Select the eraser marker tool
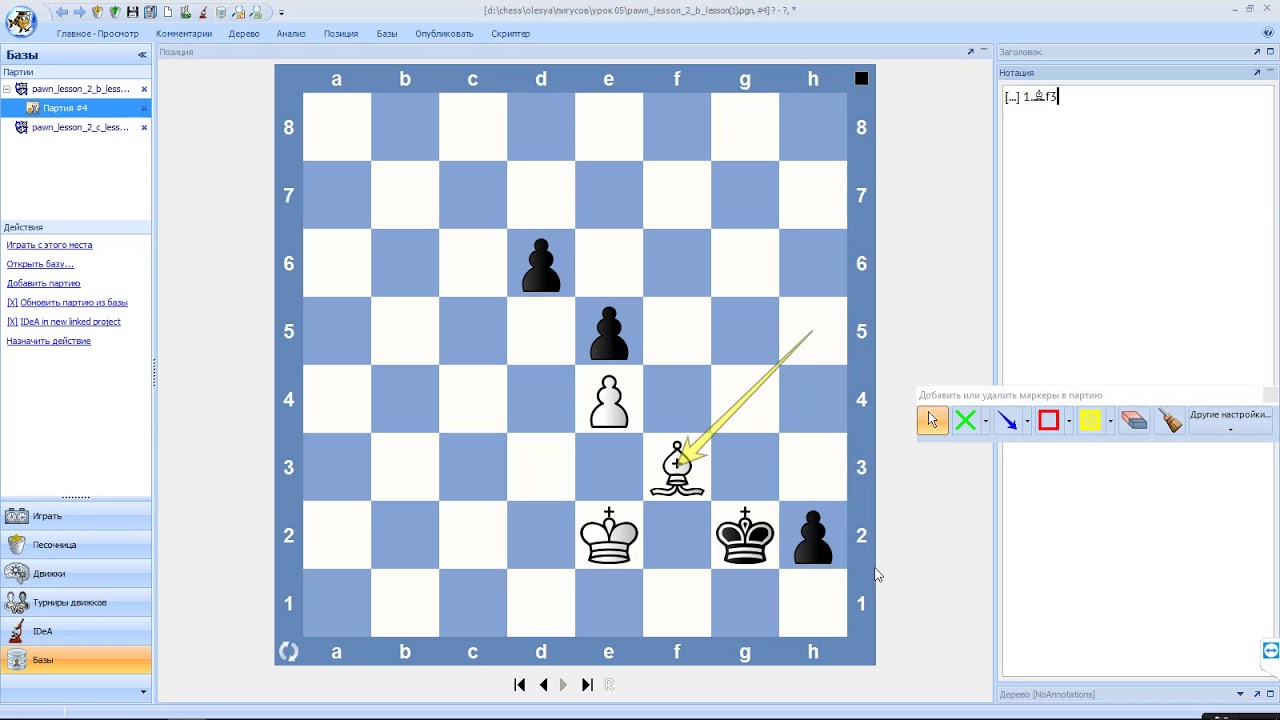Viewport: 1280px width, 720px height. (x=1134, y=421)
